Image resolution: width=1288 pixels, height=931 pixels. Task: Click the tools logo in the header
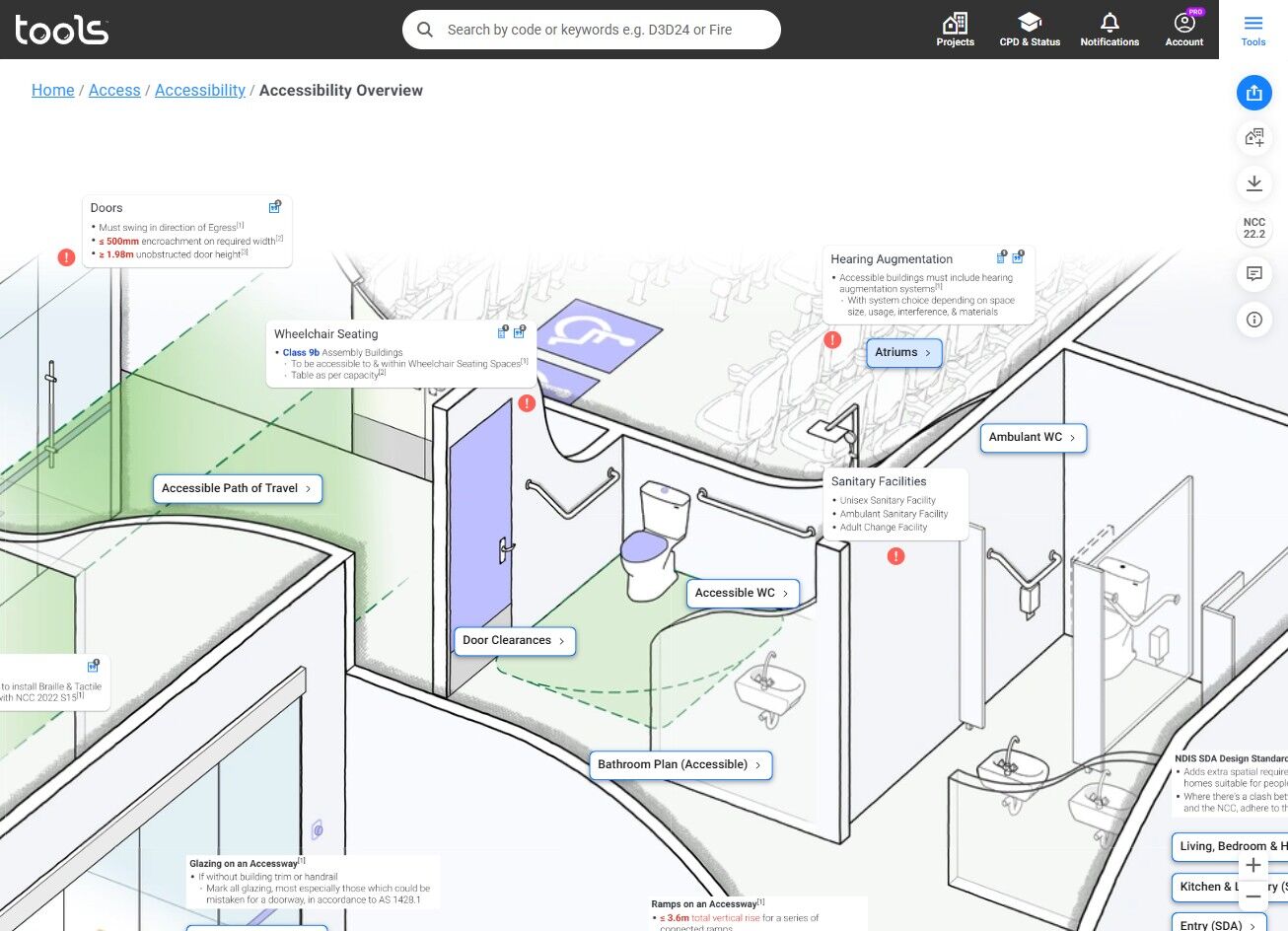[x=61, y=30]
